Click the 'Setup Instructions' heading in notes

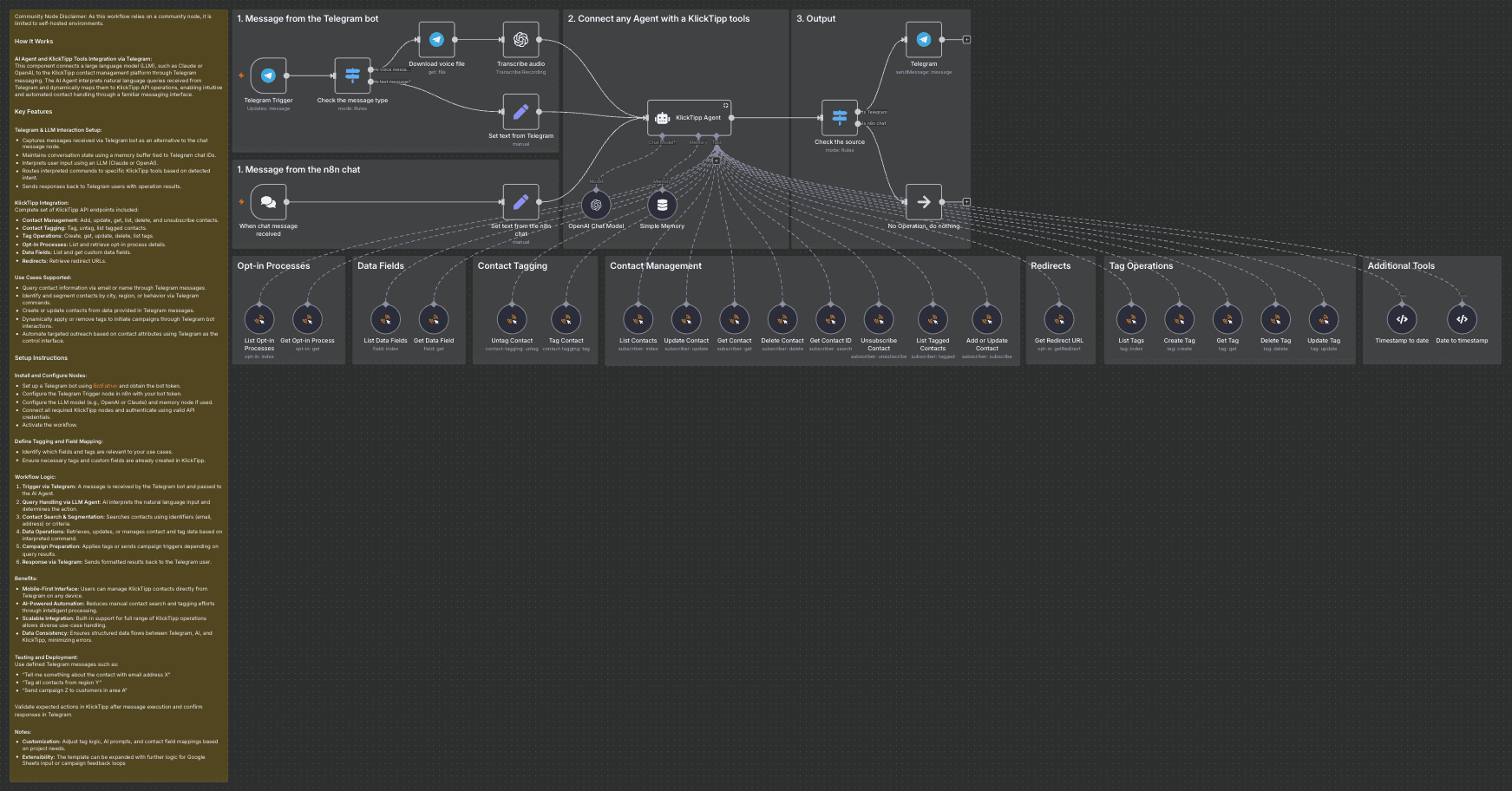point(41,358)
